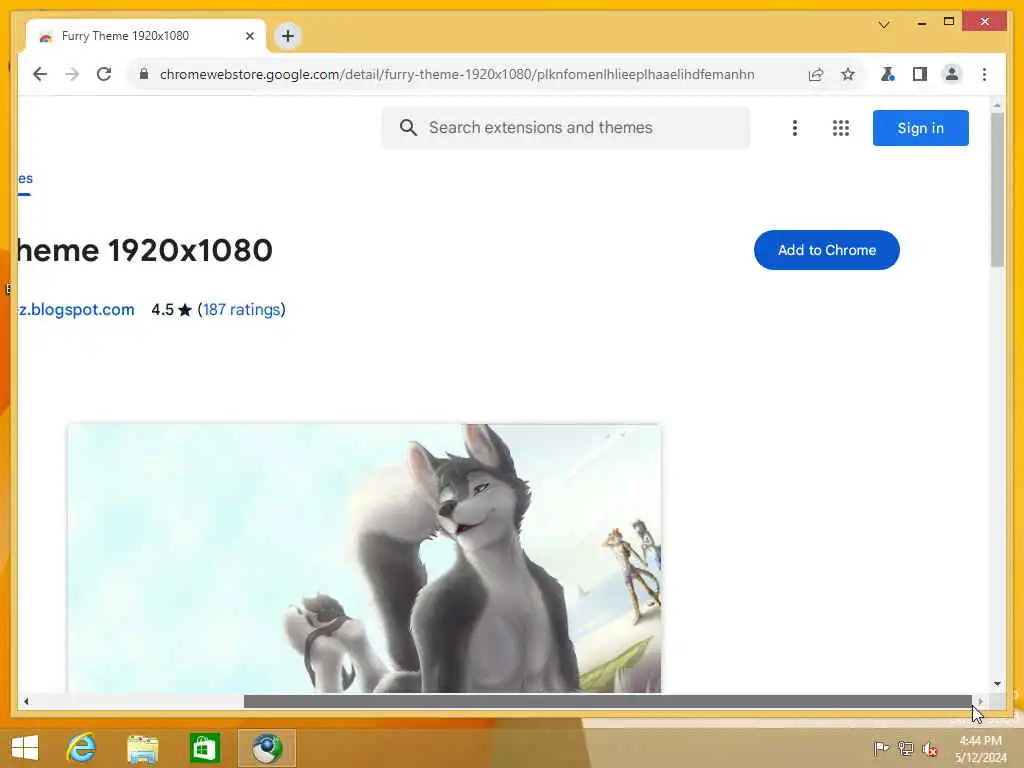This screenshot has height=768, width=1024.
Task: Go back to the previous page
Action: click(x=40, y=74)
